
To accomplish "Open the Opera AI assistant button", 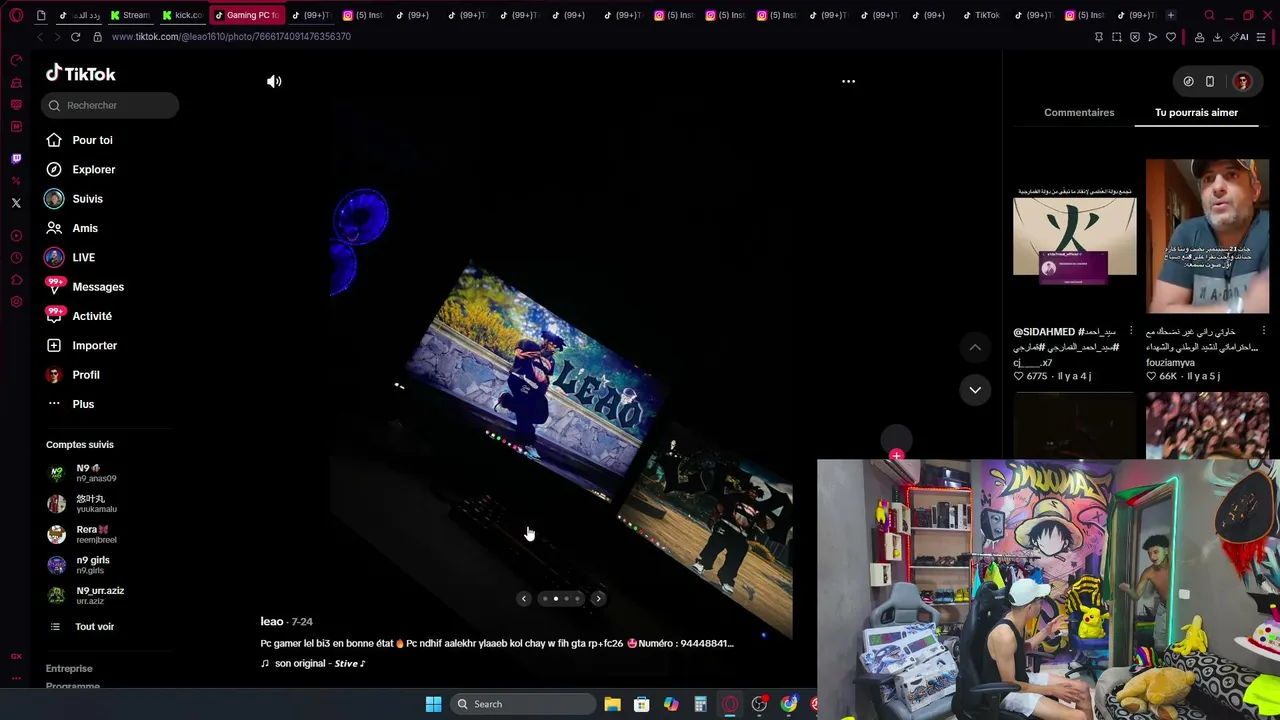I will point(1241,37).
